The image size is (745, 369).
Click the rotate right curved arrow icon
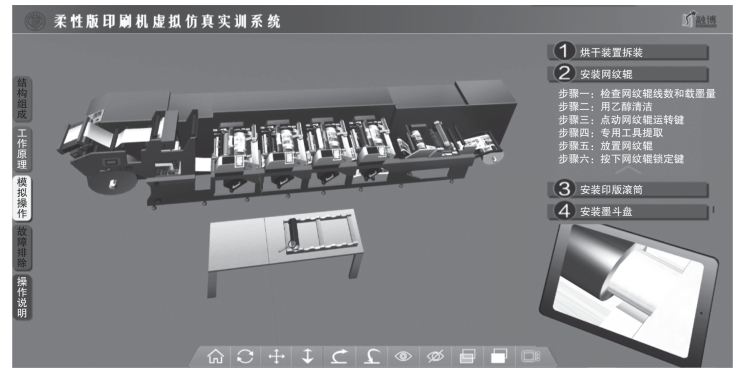click(x=339, y=356)
